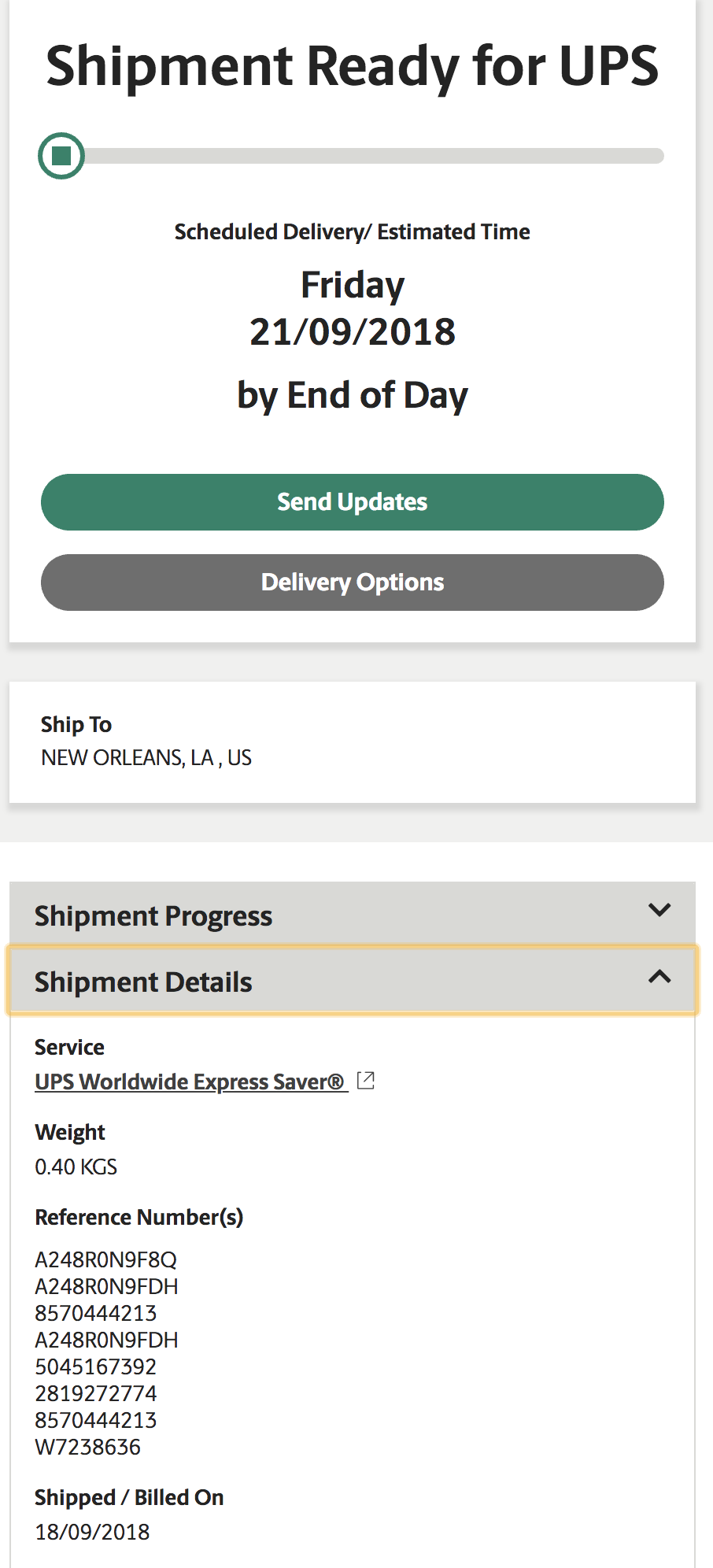Screen dimensions: 713x1568
Task: Click reference number A248R0N9F8Q
Action: (x=105, y=1259)
